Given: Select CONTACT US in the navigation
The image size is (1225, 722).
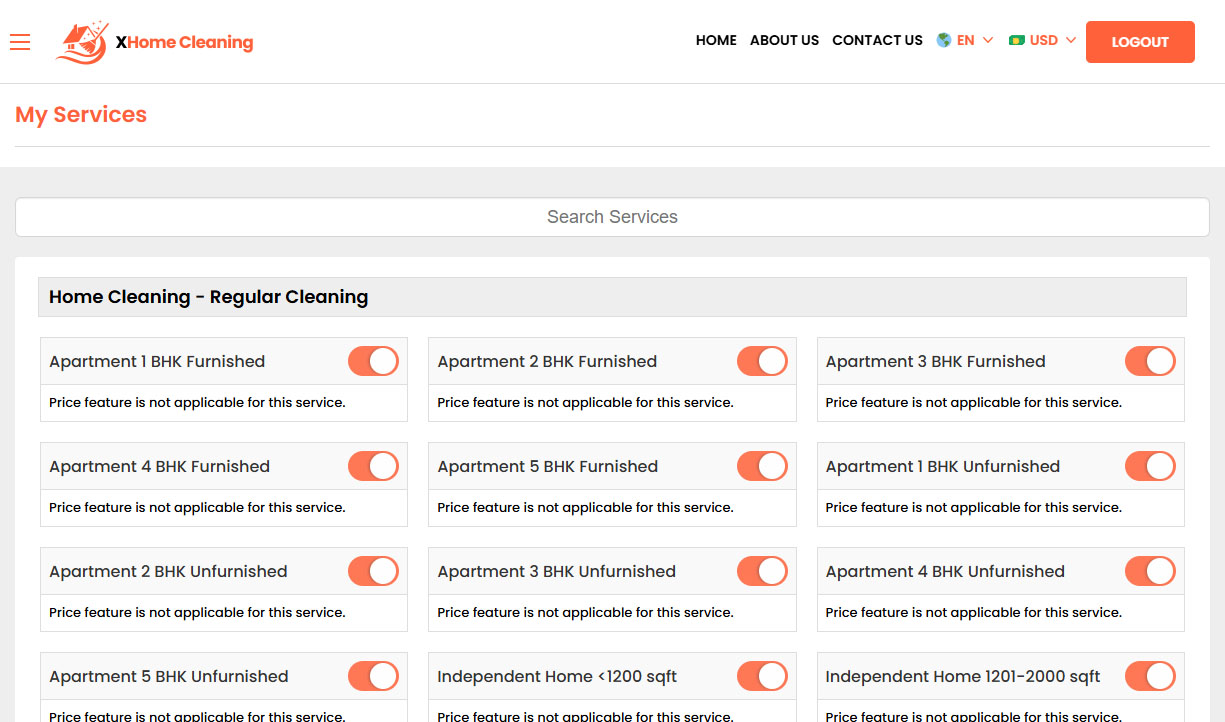Looking at the screenshot, I should [877, 40].
